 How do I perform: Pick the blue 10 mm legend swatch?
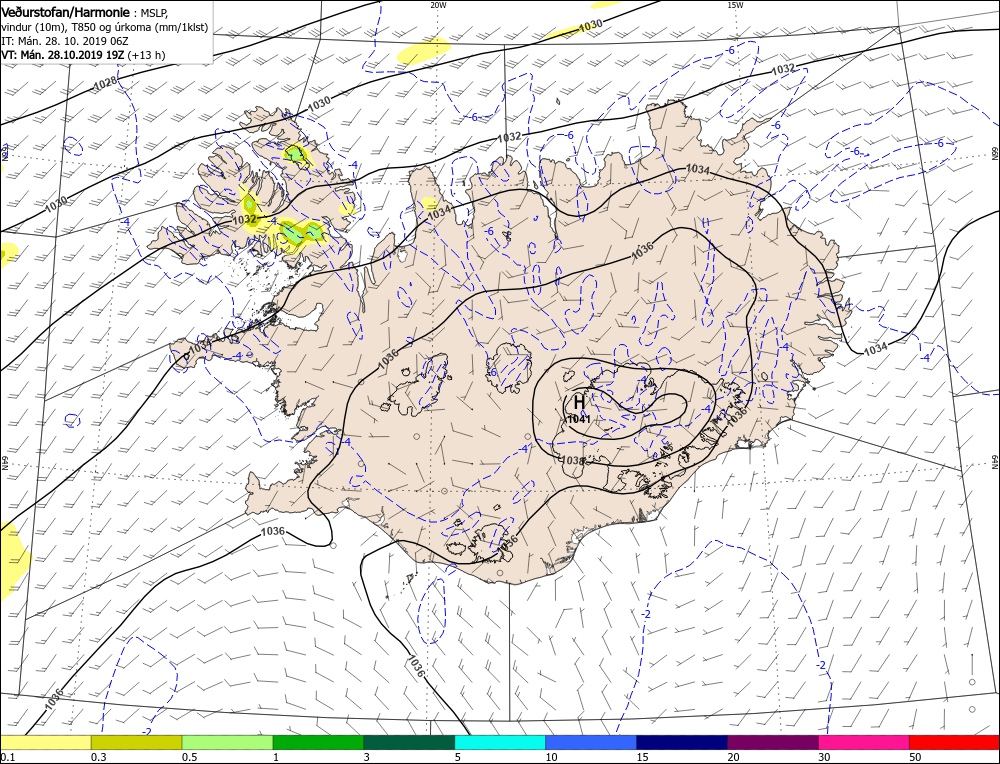coord(591,742)
